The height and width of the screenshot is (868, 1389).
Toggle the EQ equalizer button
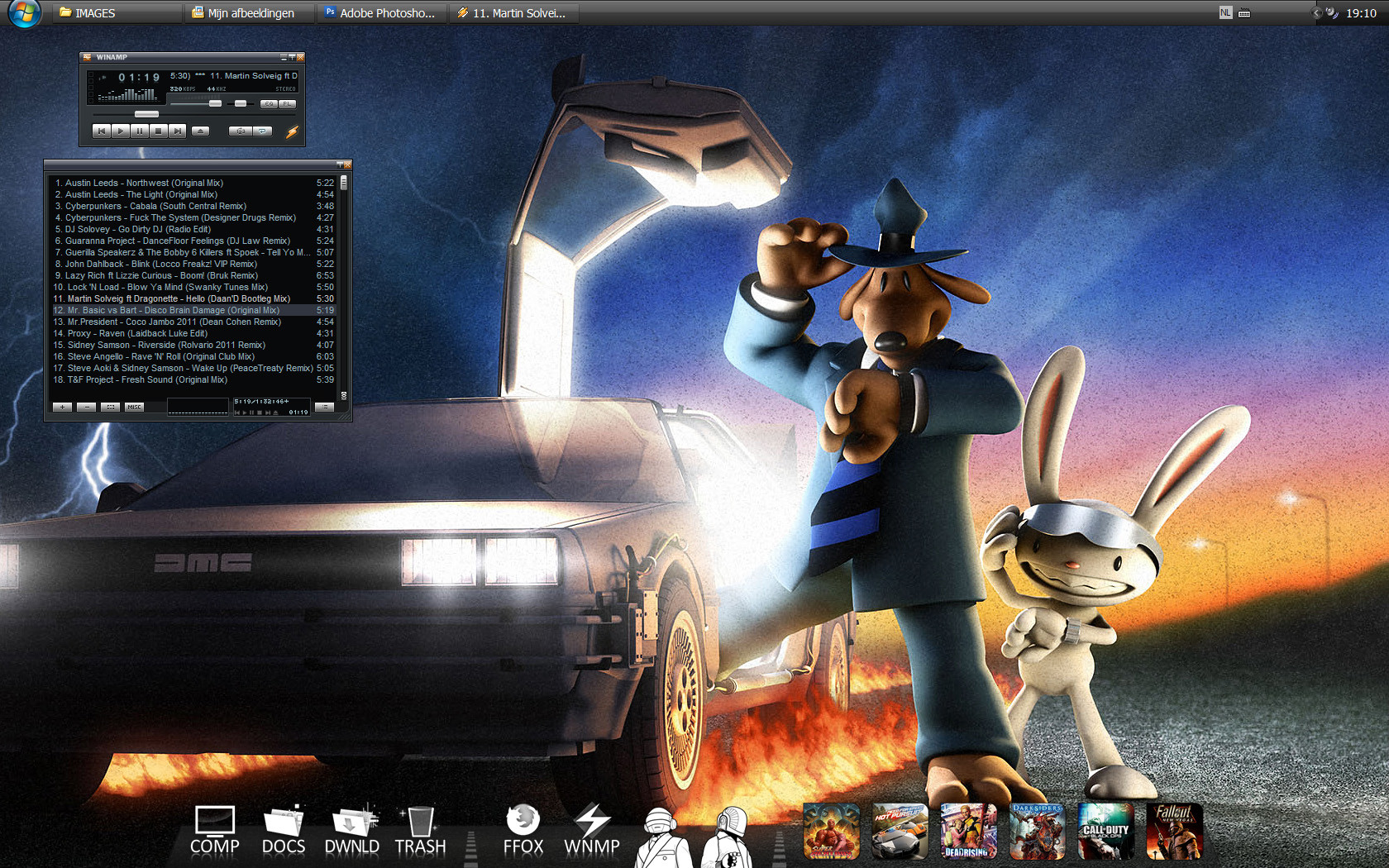coord(269,104)
